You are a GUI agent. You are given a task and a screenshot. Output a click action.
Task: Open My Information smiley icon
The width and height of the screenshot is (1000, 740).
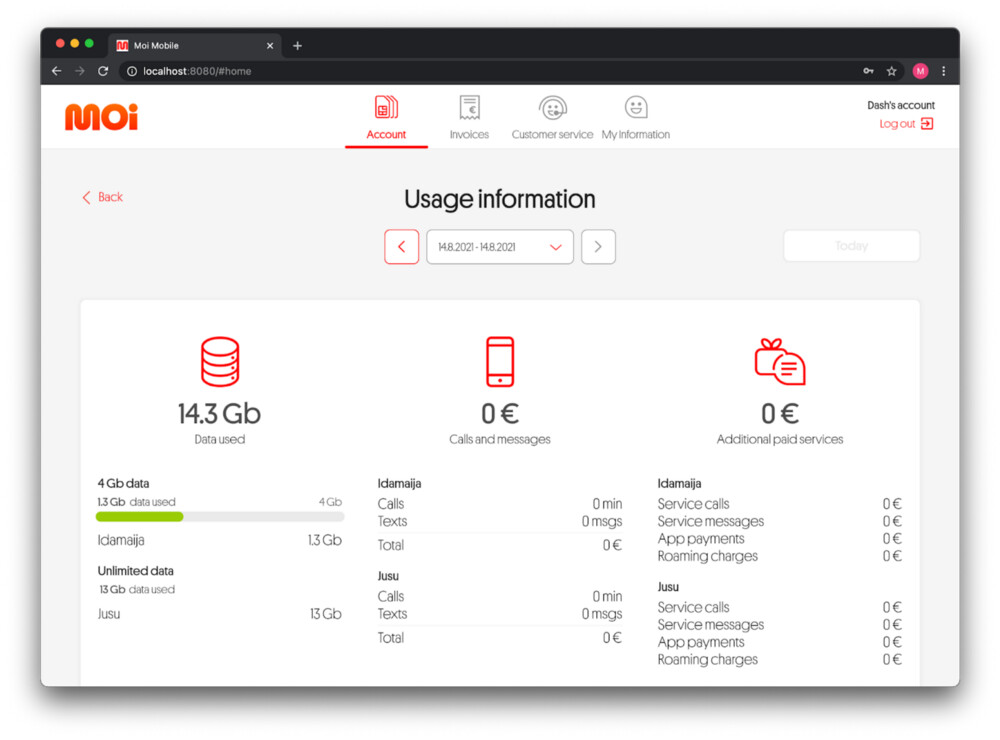tap(636, 108)
